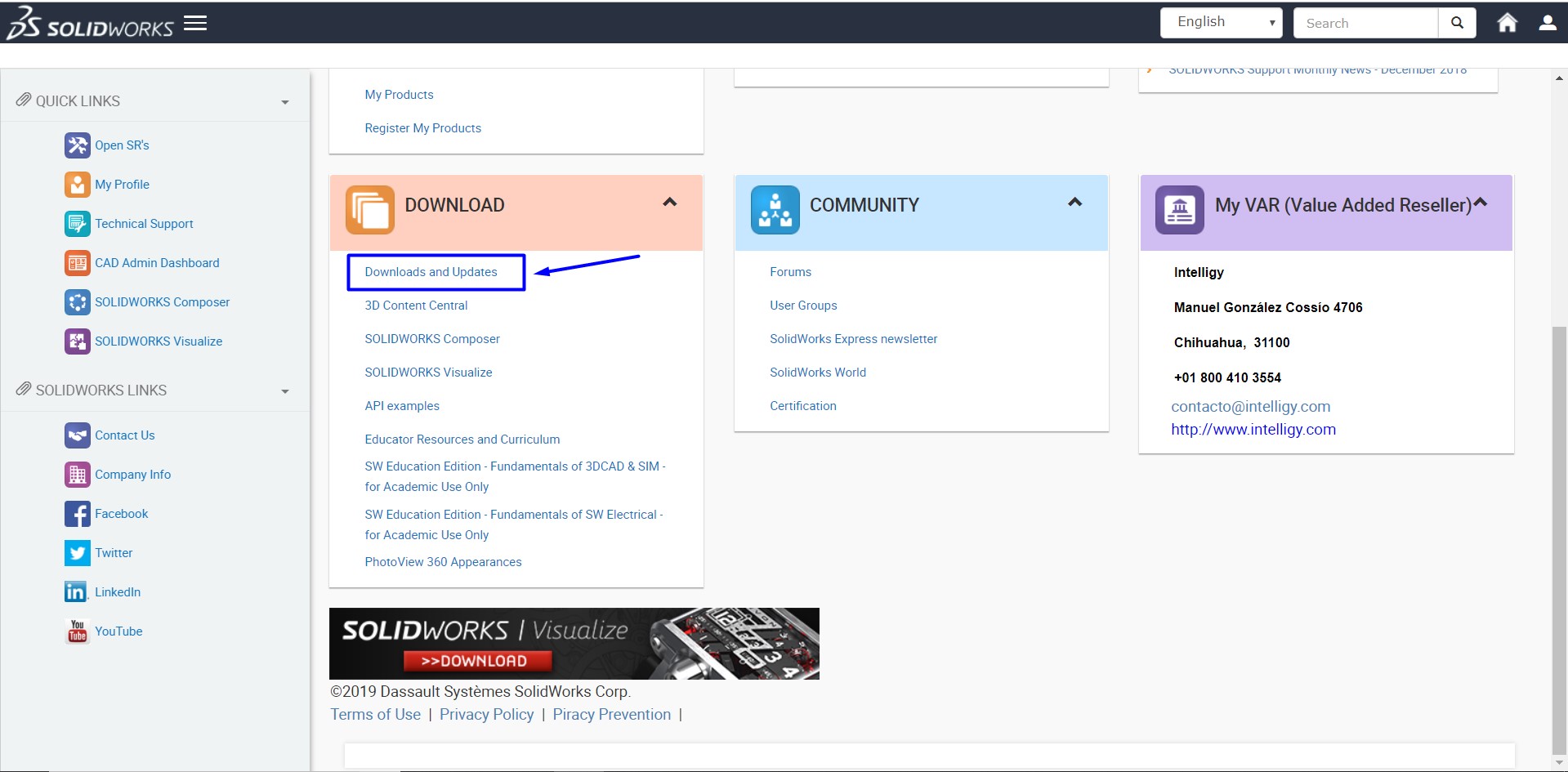Click contacto@intelligy.com email link

point(1250,407)
